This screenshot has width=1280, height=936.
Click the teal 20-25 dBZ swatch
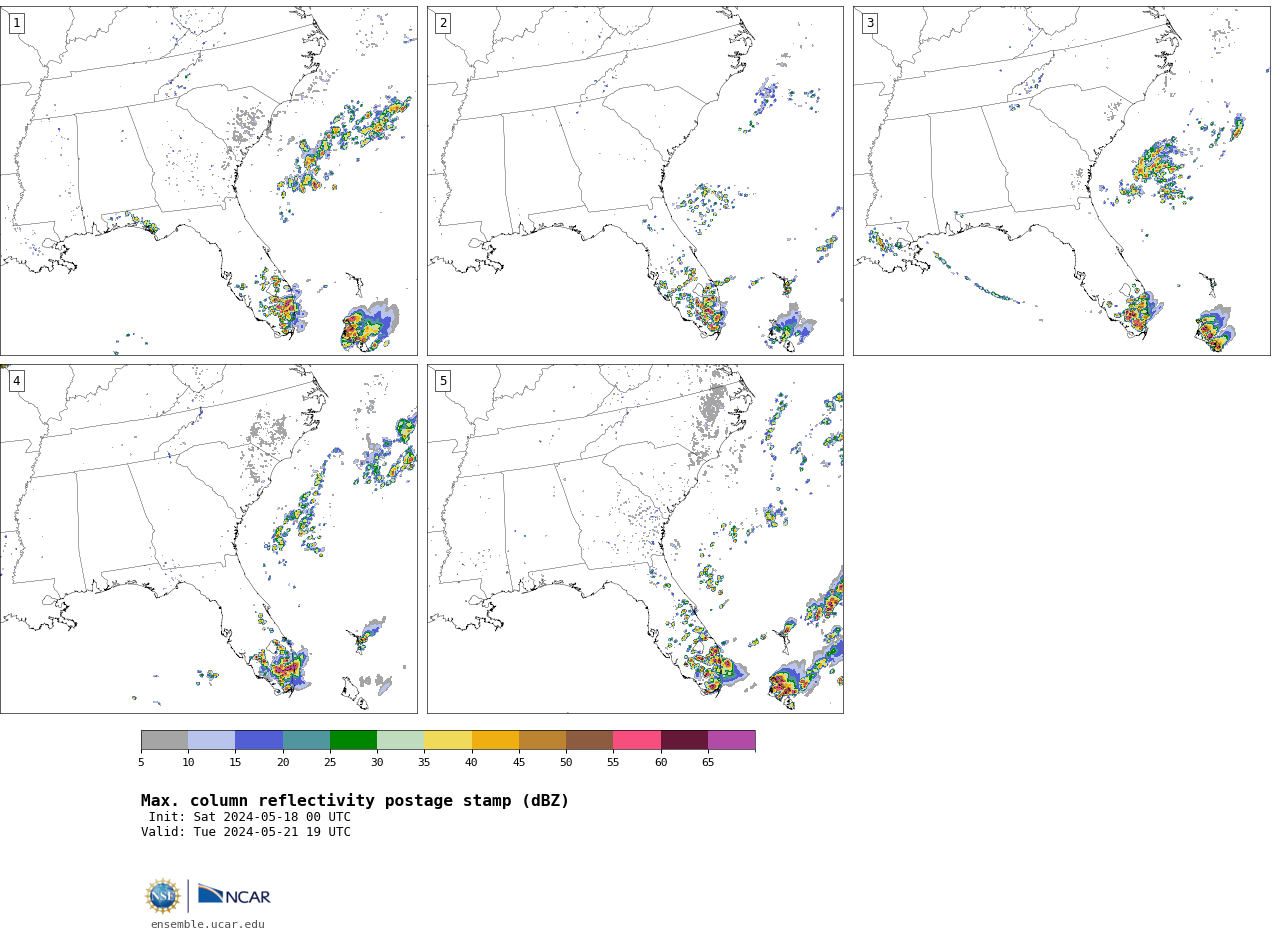tap(306, 740)
